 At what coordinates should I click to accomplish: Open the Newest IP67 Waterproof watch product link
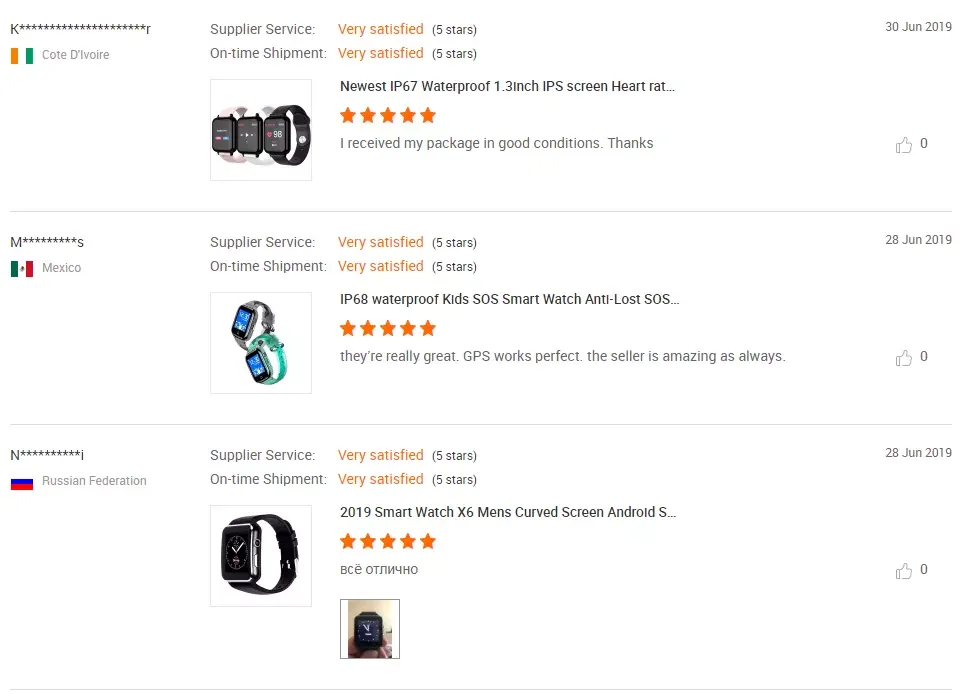click(x=507, y=87)
